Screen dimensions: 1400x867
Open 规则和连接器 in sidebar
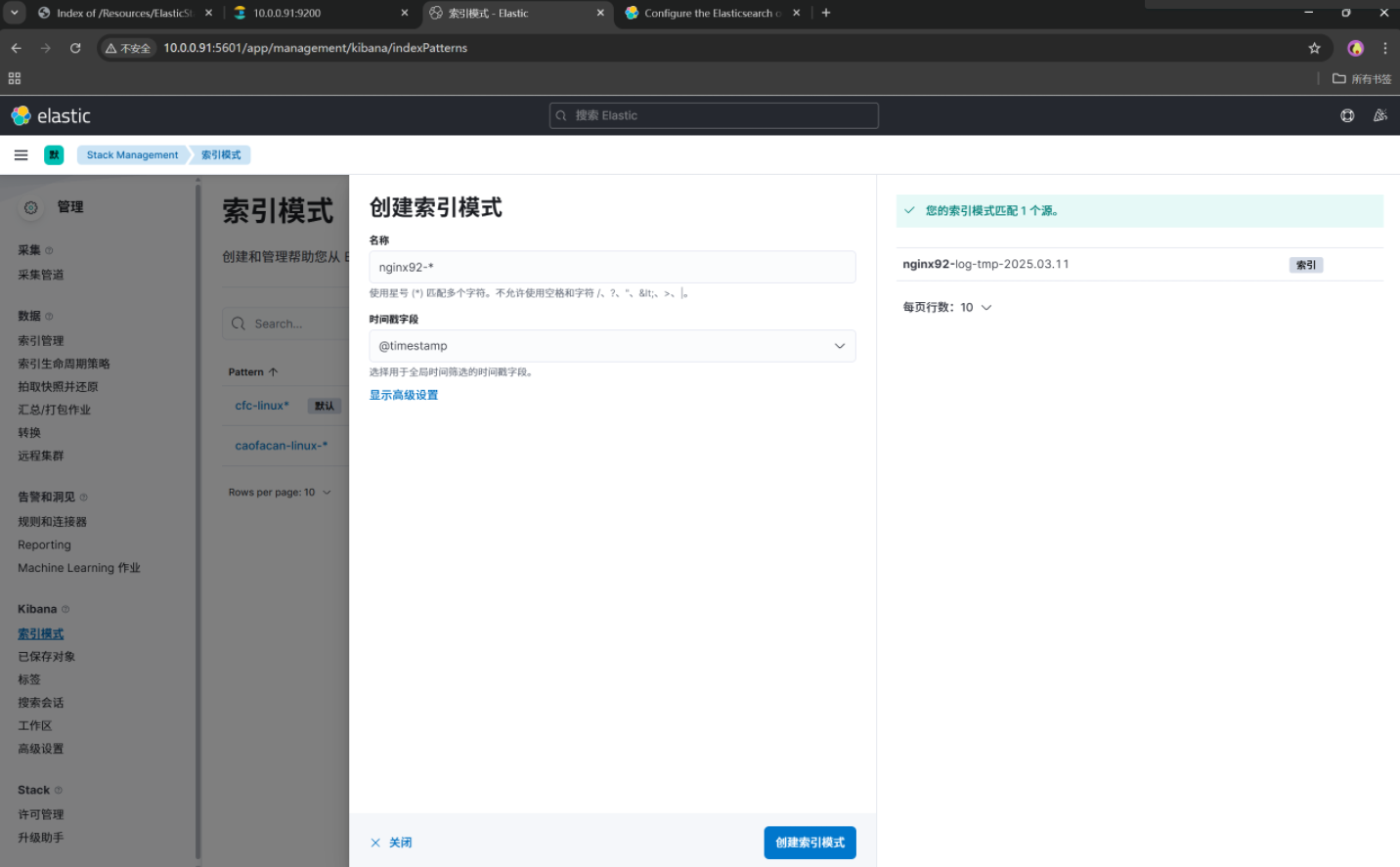pos(52,522)
